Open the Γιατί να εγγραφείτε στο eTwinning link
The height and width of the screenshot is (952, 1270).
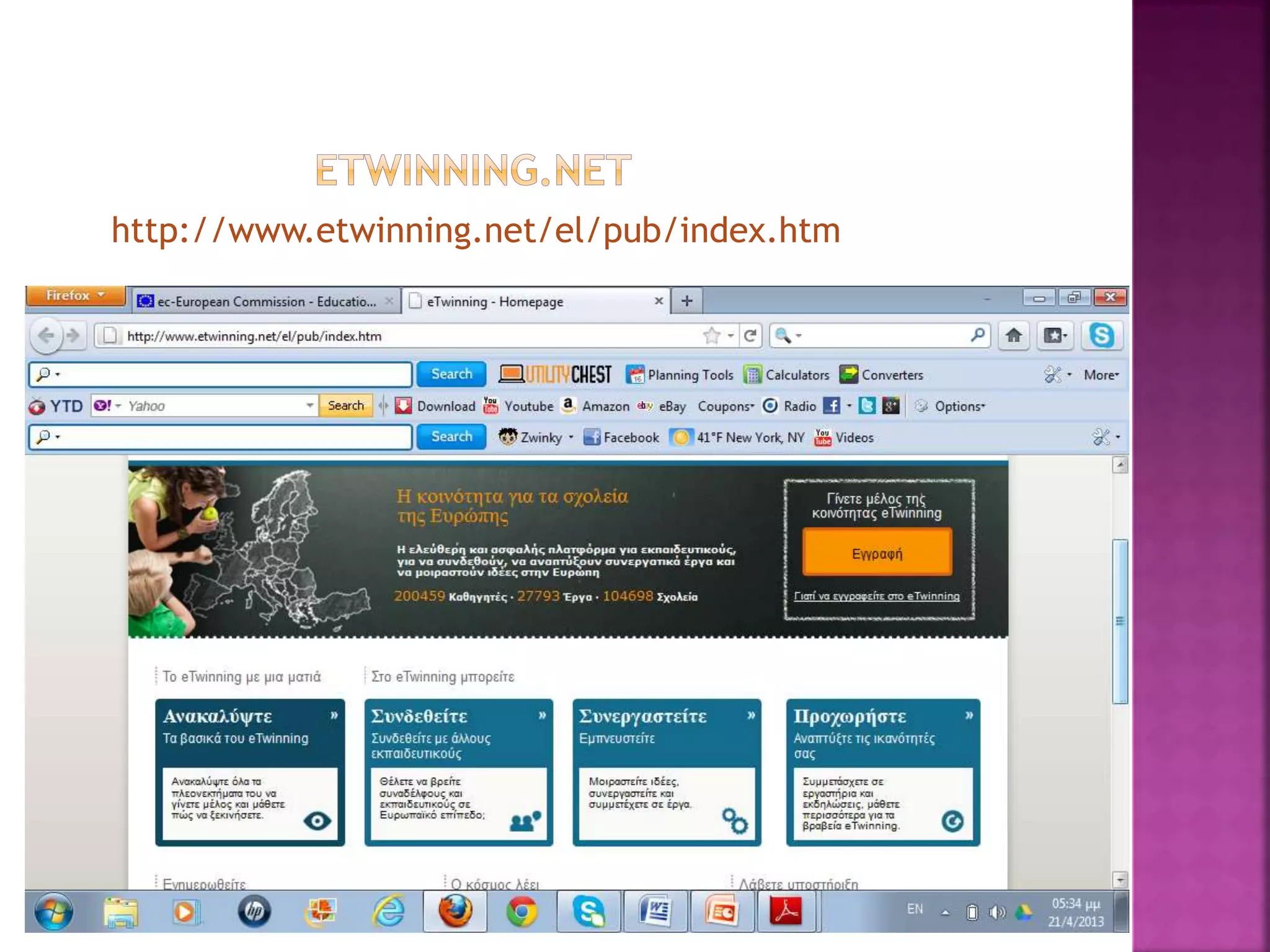pyautogui.click(x=877, y=596)
